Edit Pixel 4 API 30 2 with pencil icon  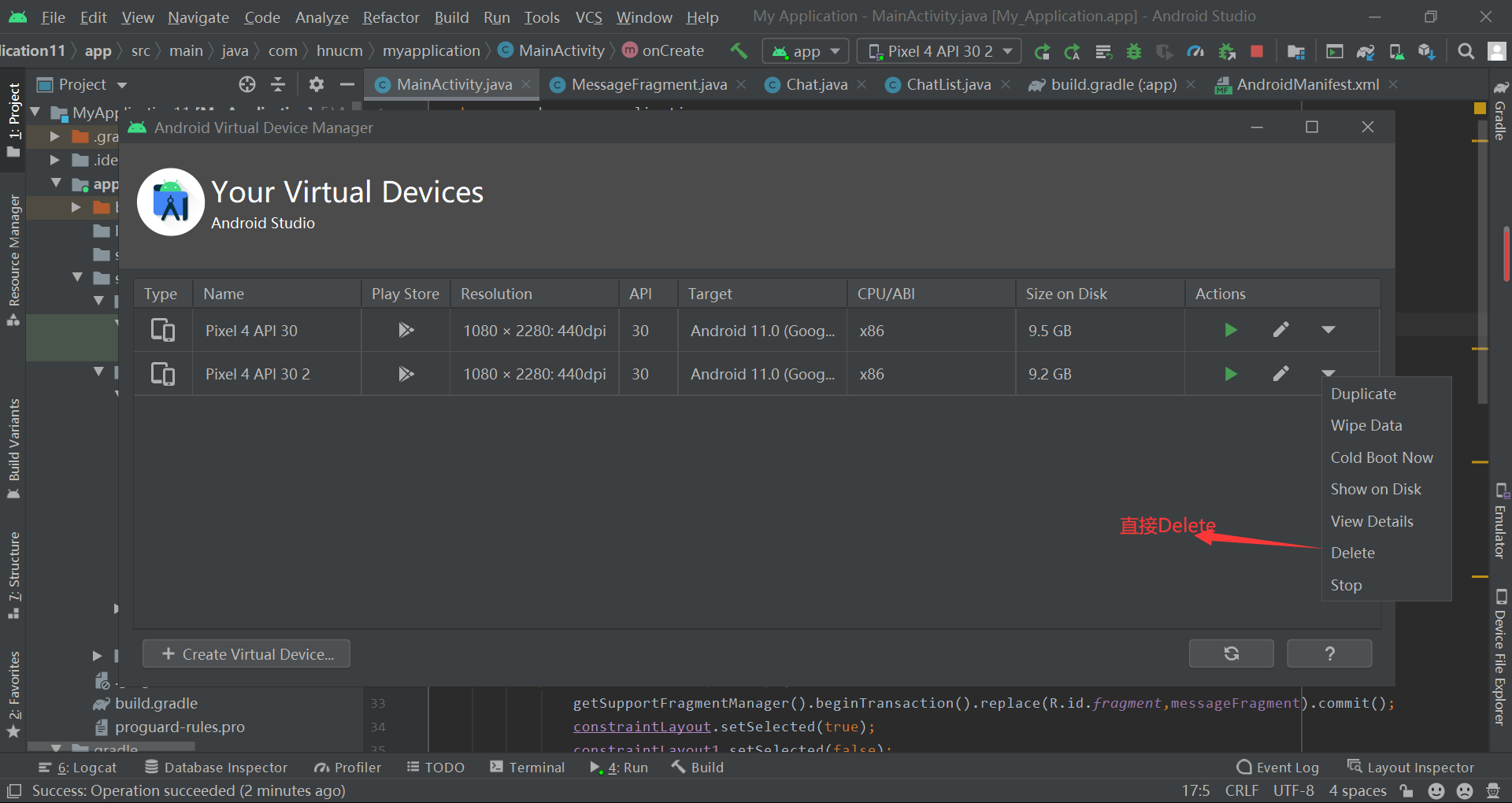coord(1281,374)
